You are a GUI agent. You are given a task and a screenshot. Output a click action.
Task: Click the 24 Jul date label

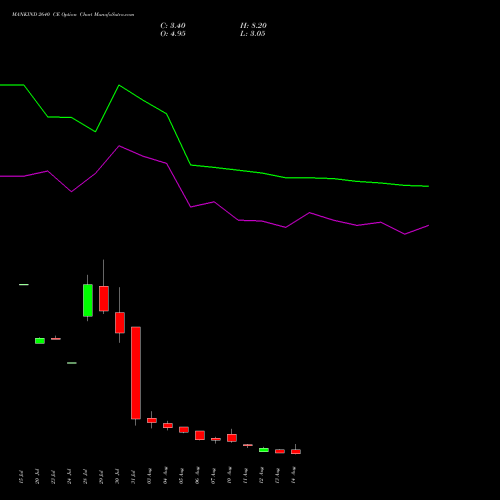pos(69,477)
